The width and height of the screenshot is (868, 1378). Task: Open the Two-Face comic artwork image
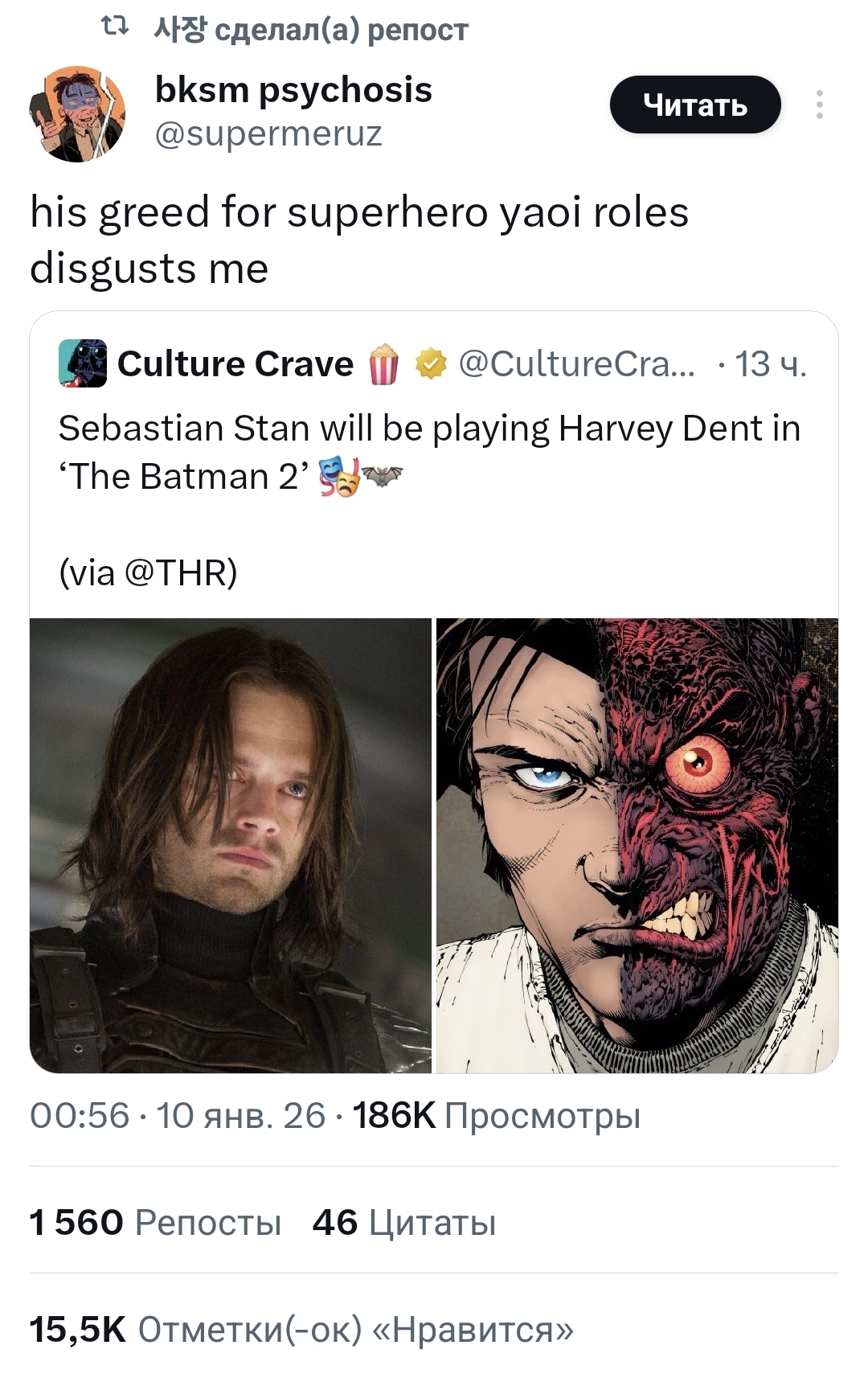pyautogui.click(x=637, y=845)
